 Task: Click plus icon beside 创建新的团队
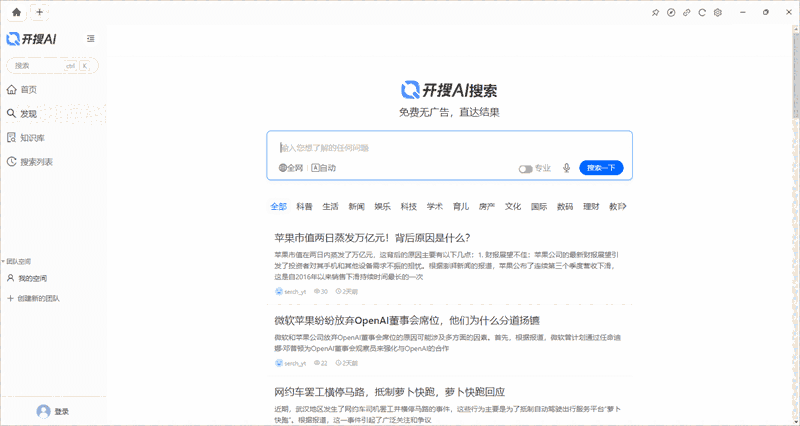10,298
